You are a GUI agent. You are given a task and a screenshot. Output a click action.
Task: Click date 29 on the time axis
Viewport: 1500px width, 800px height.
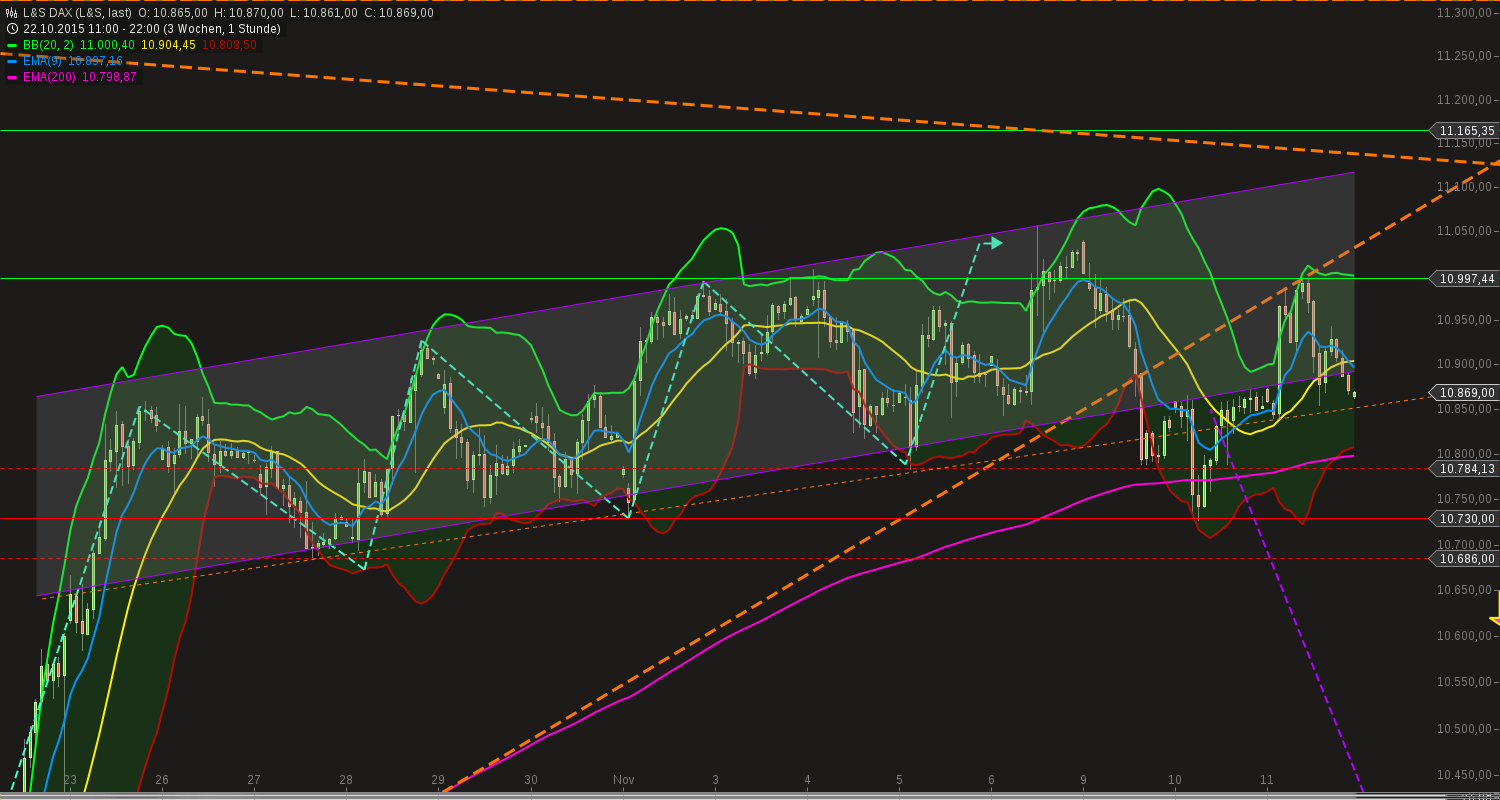pos(438,780)
